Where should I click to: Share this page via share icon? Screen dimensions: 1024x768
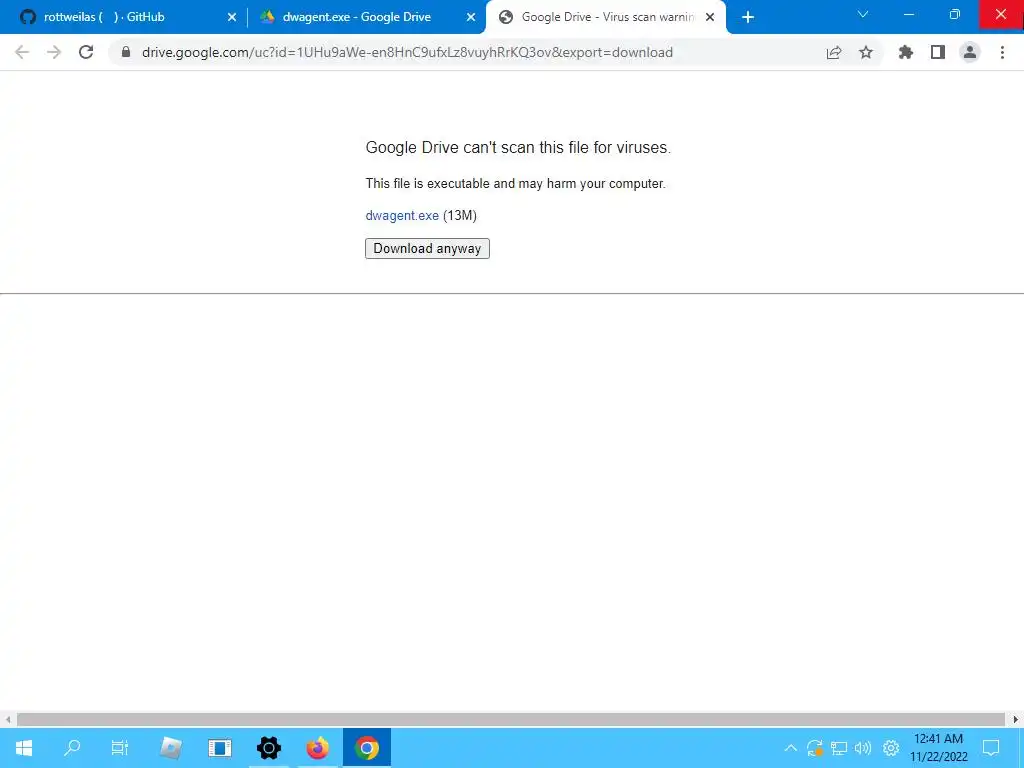834,52
